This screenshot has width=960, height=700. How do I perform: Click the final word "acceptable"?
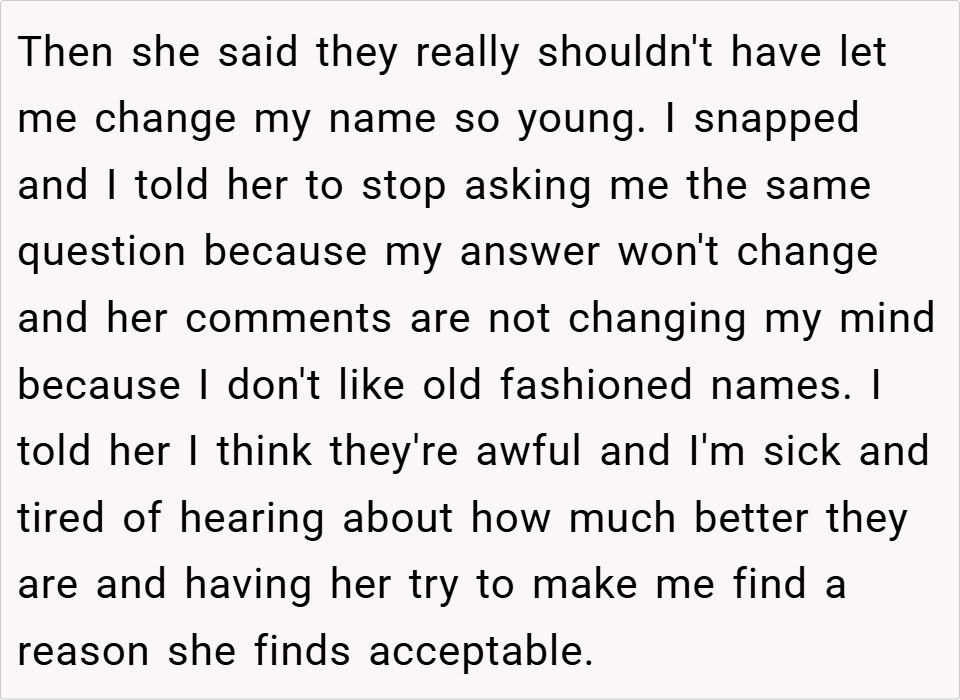pyautogui.click(x=476, y=653)
